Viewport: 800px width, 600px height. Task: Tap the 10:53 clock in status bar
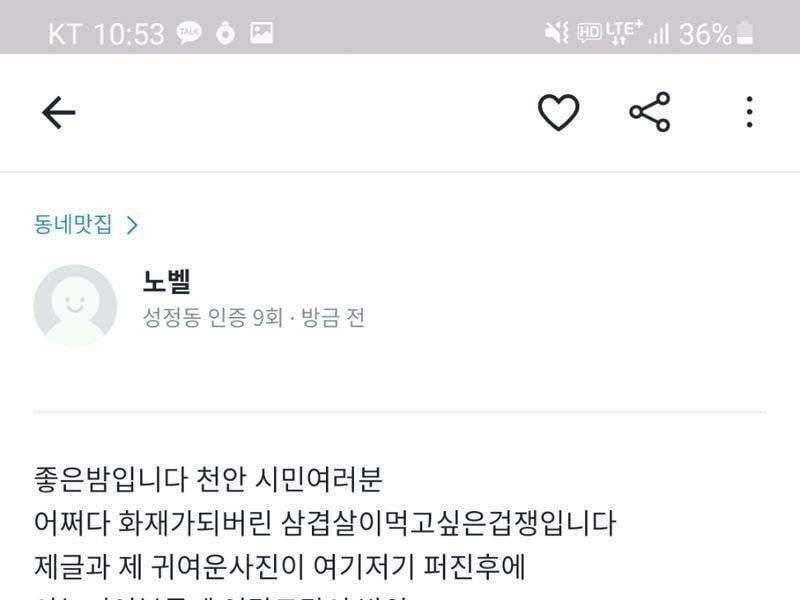[129, 34]
